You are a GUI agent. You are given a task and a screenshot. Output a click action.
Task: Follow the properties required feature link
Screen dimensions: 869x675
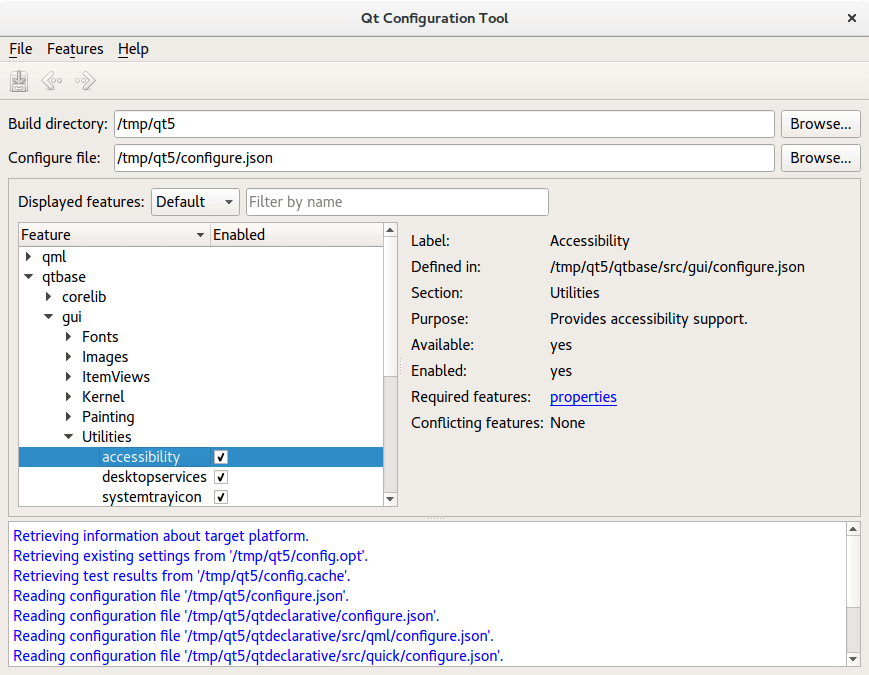pyautogui.click(x=583, y=397)
